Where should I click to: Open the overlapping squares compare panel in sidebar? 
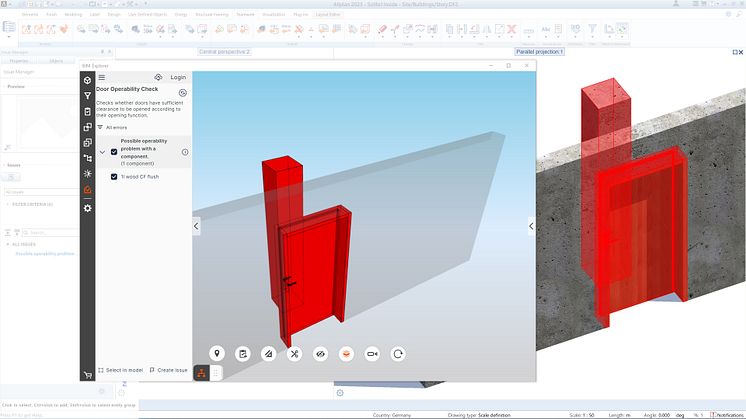[88, 127]
